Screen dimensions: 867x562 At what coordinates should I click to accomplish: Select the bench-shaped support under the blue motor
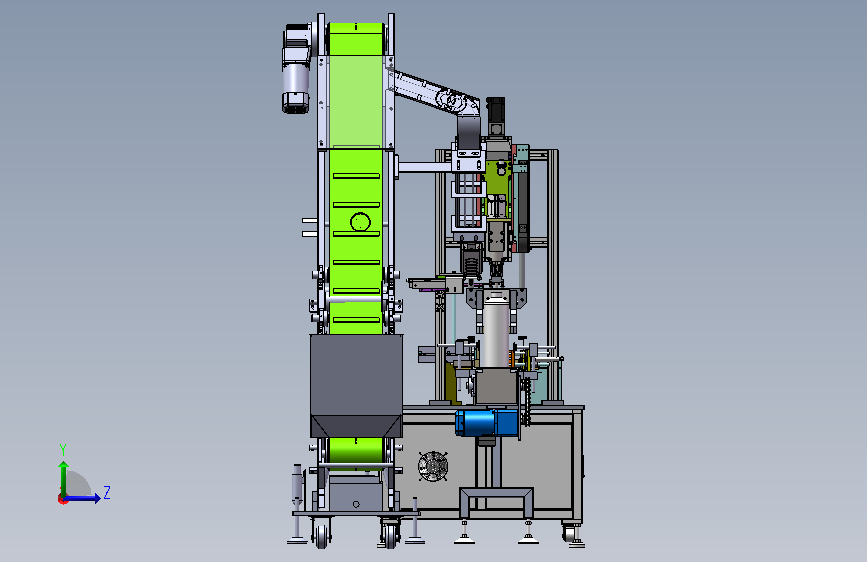point(496,502)
